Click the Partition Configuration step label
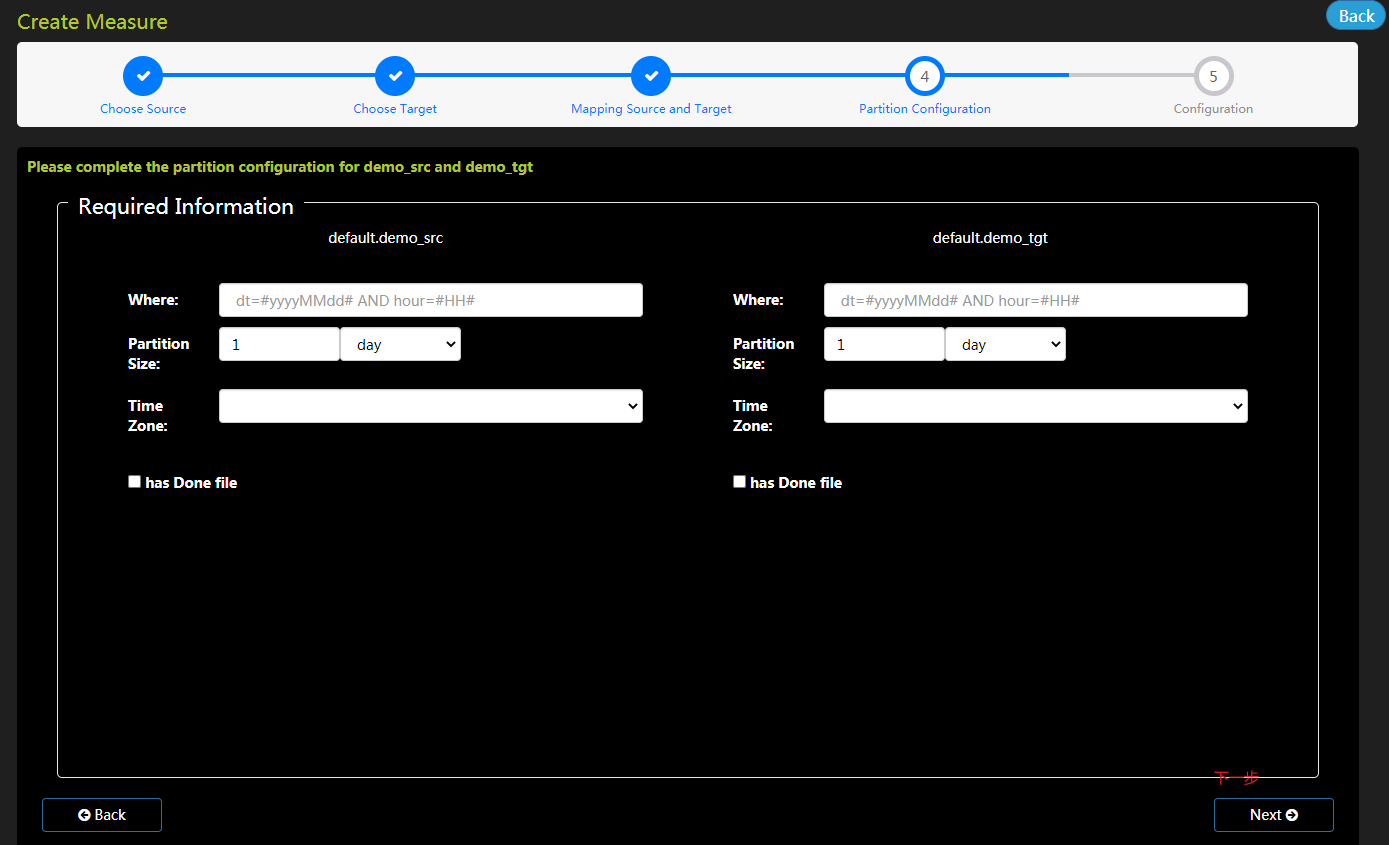 (925, 109)
